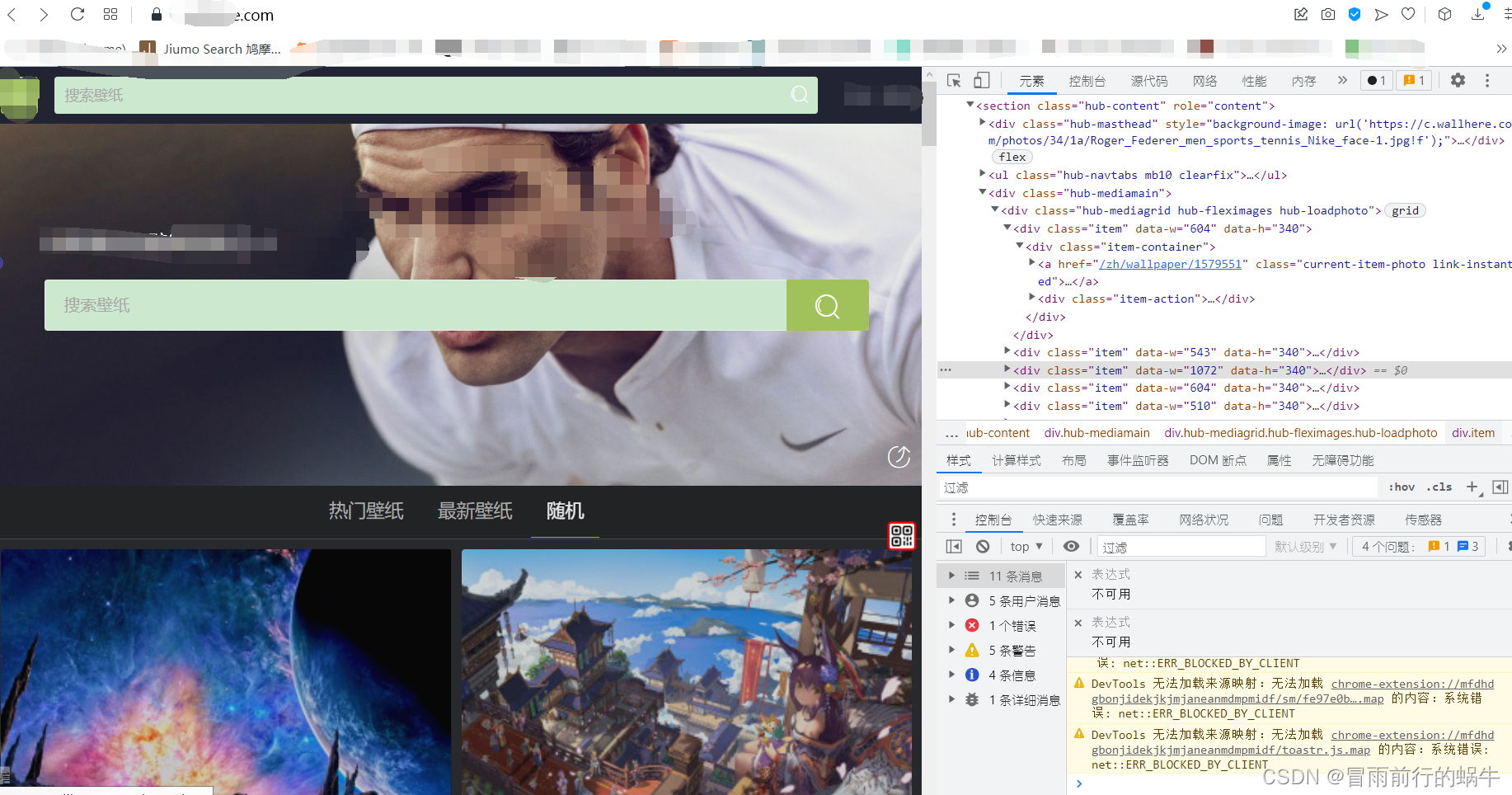This screenshot has width=1512, height=795.
Task: Click the heart favorites icon
Action: point(1408,14)
